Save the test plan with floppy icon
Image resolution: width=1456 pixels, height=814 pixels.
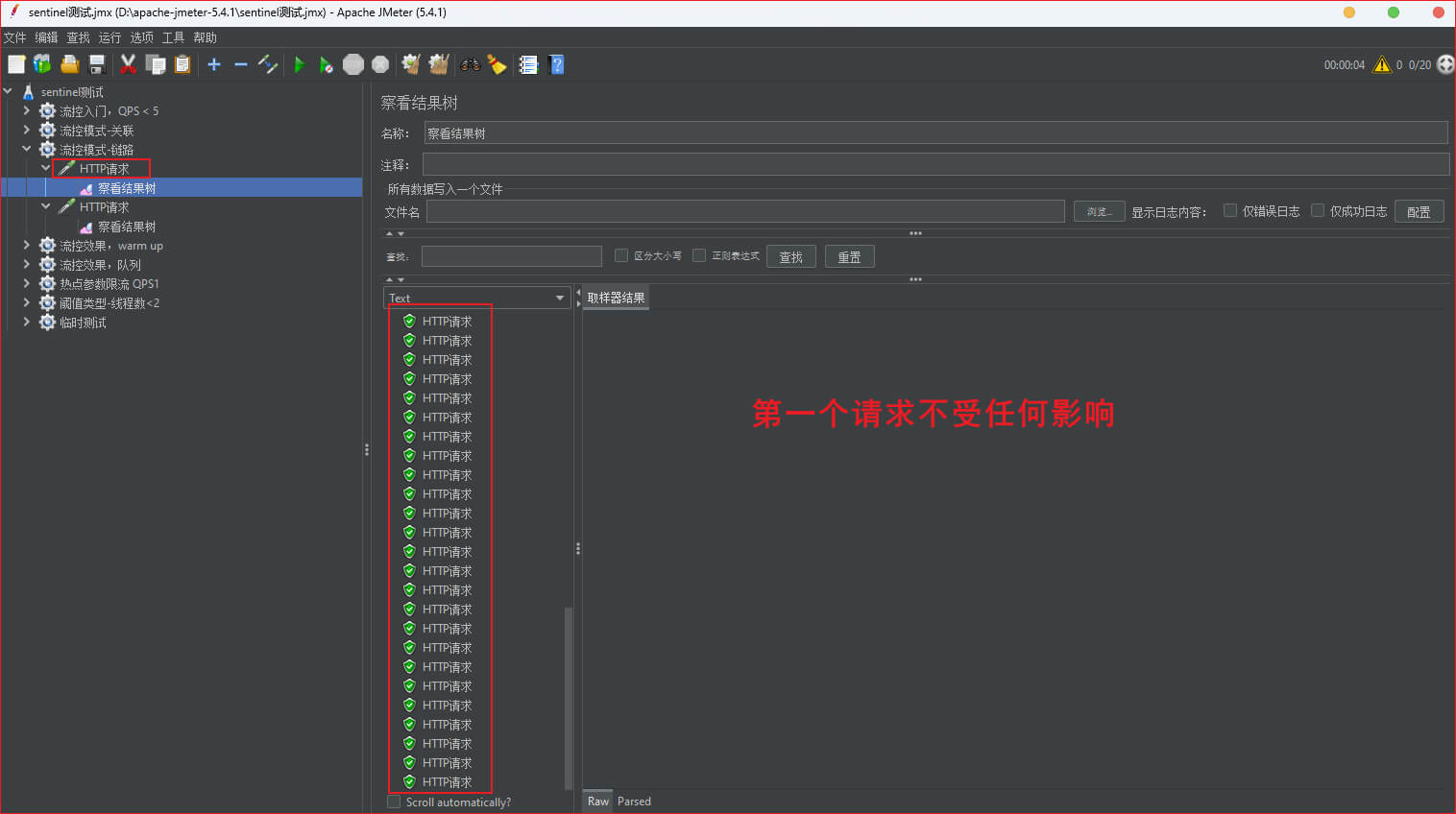click(96, 64)
